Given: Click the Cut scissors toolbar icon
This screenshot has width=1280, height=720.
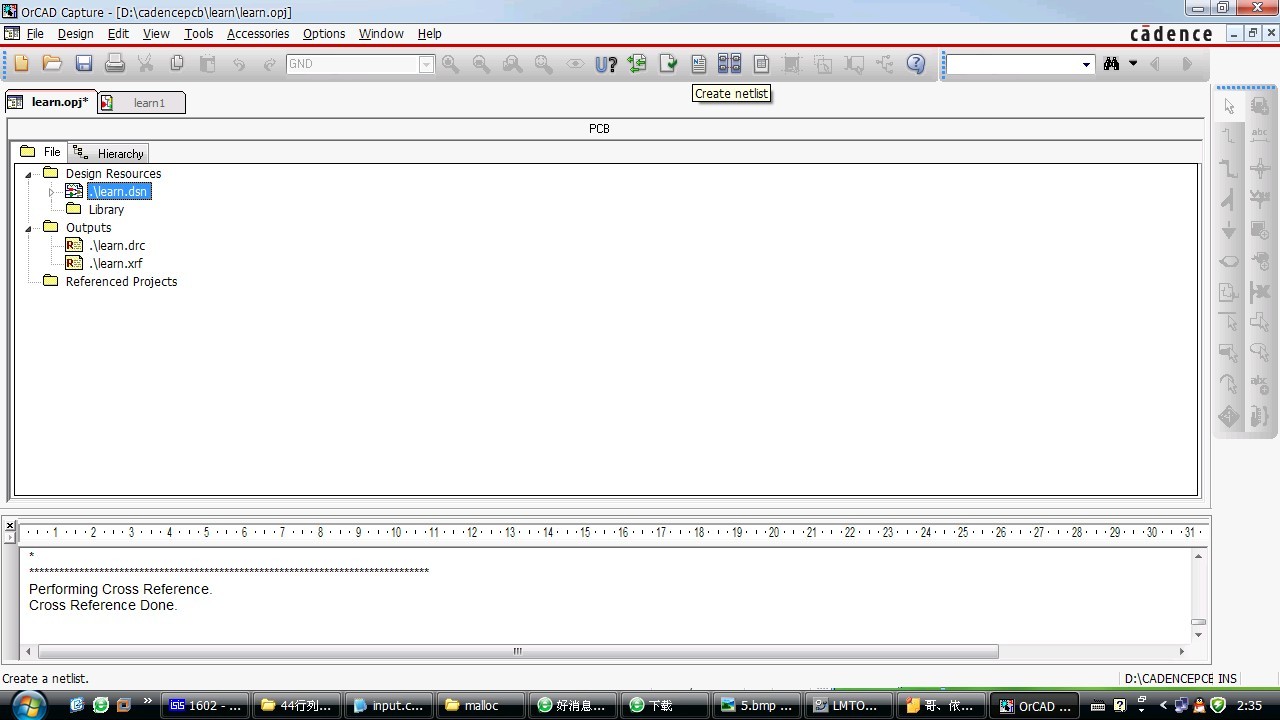Looking at the screenshot, I should 146,64.
